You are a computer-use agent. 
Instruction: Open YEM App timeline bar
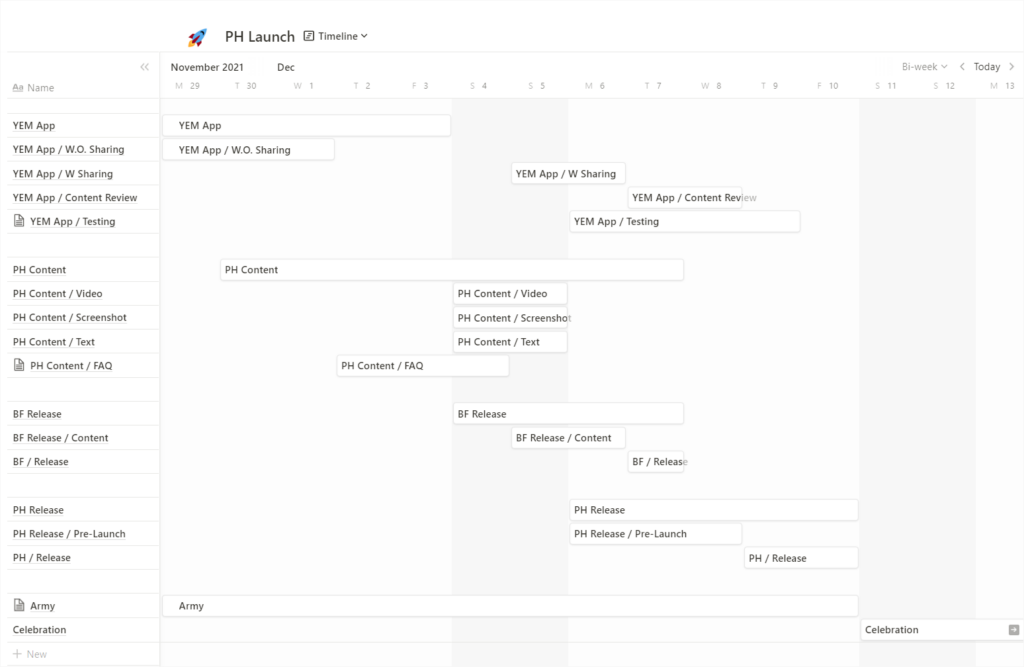point(306,125)
